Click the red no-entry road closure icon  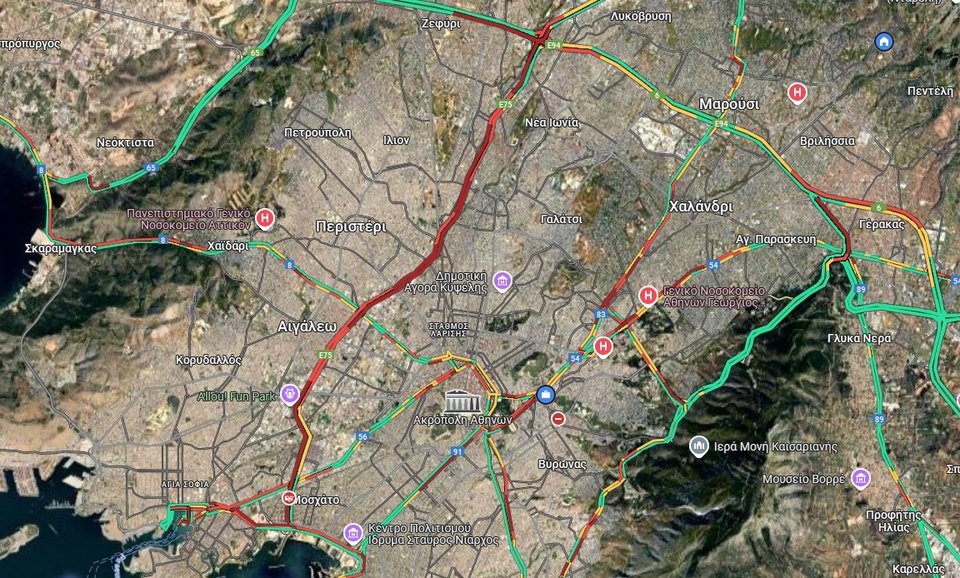[x=558, y=419]
